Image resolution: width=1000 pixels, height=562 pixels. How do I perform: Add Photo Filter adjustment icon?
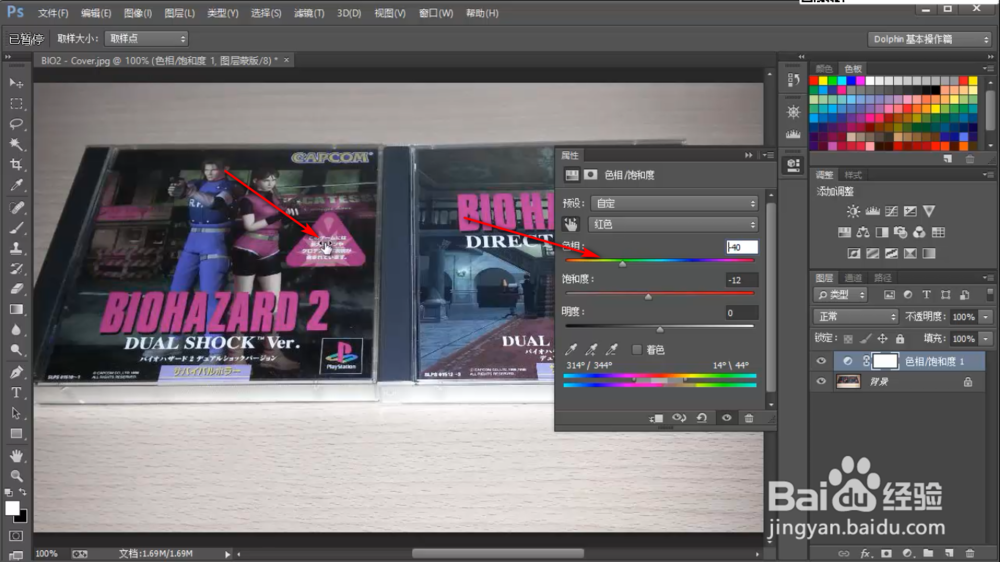(901, 232)
